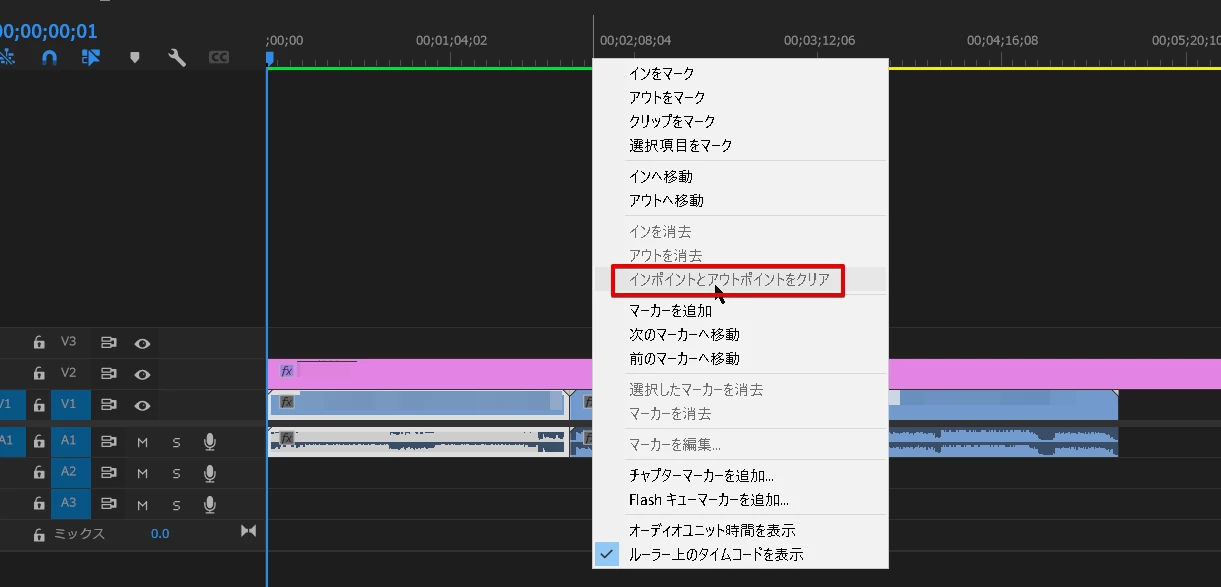The image size is (1221, 587).
Task: Open timeline display settings wrench
Action: point(177,58)
